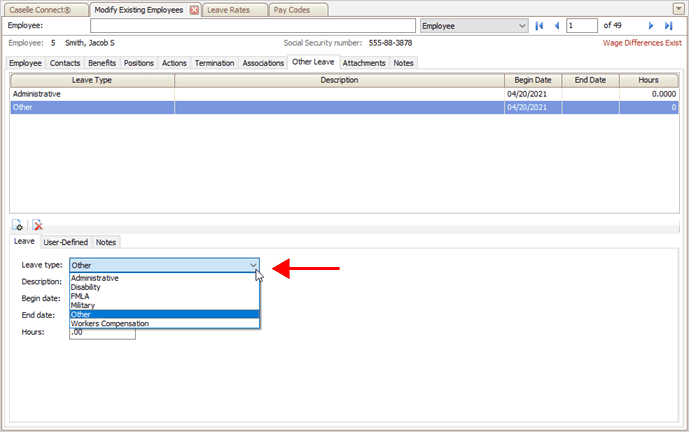Collapse the Leave type dropdown arrow

(254, 265)
